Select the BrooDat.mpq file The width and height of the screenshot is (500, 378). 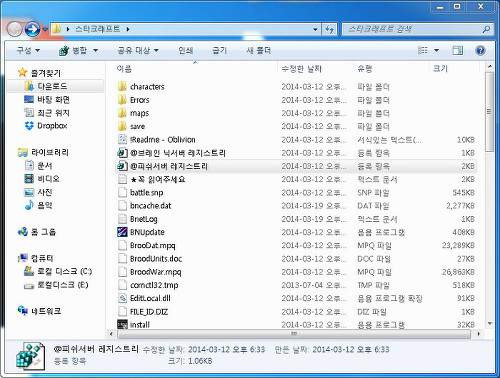click(x=152, y=245)
